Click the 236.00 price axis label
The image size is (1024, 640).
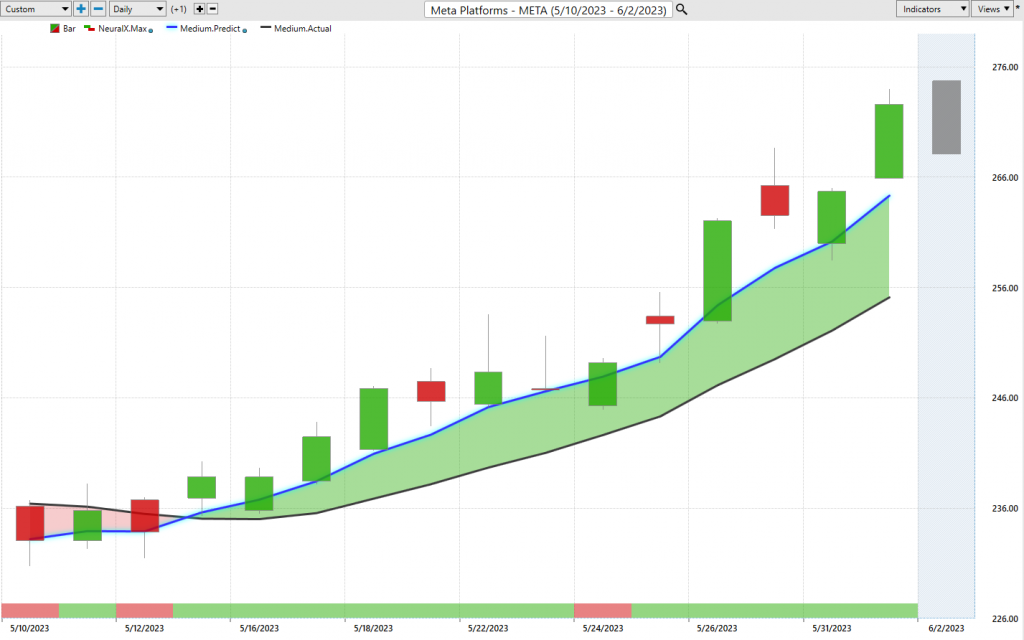coord(1005,508)
